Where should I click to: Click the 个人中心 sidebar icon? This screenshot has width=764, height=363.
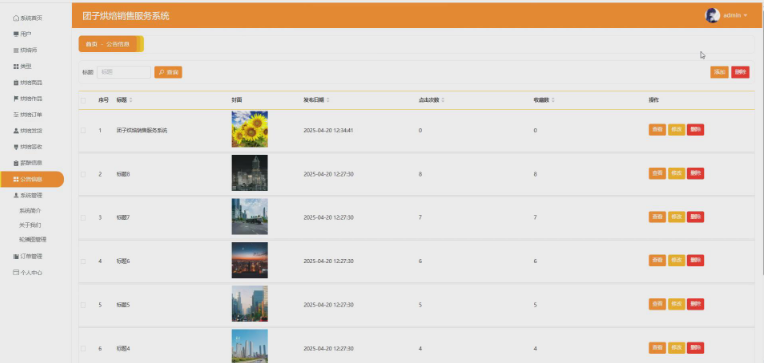tap(16, 272)
